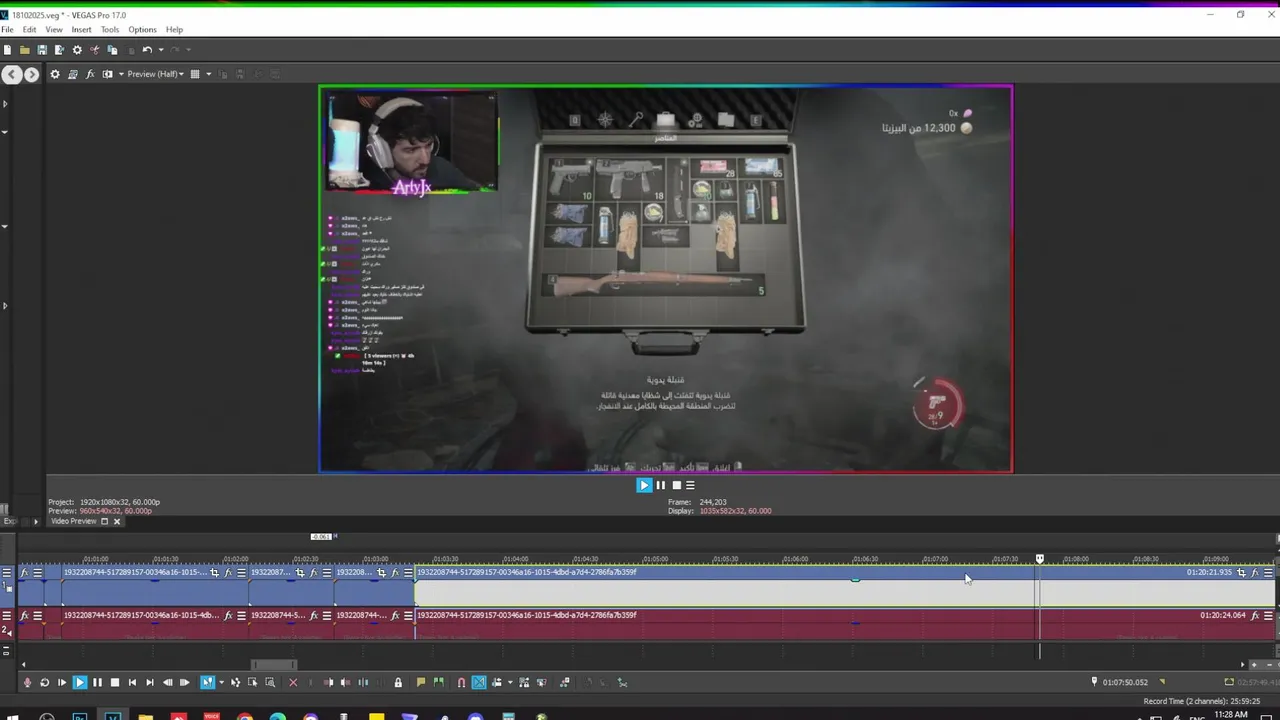Click timeline cursor marker near 01:07:50
The width and height of the screenshot is (1280, 720).
tap(1040, 559)
